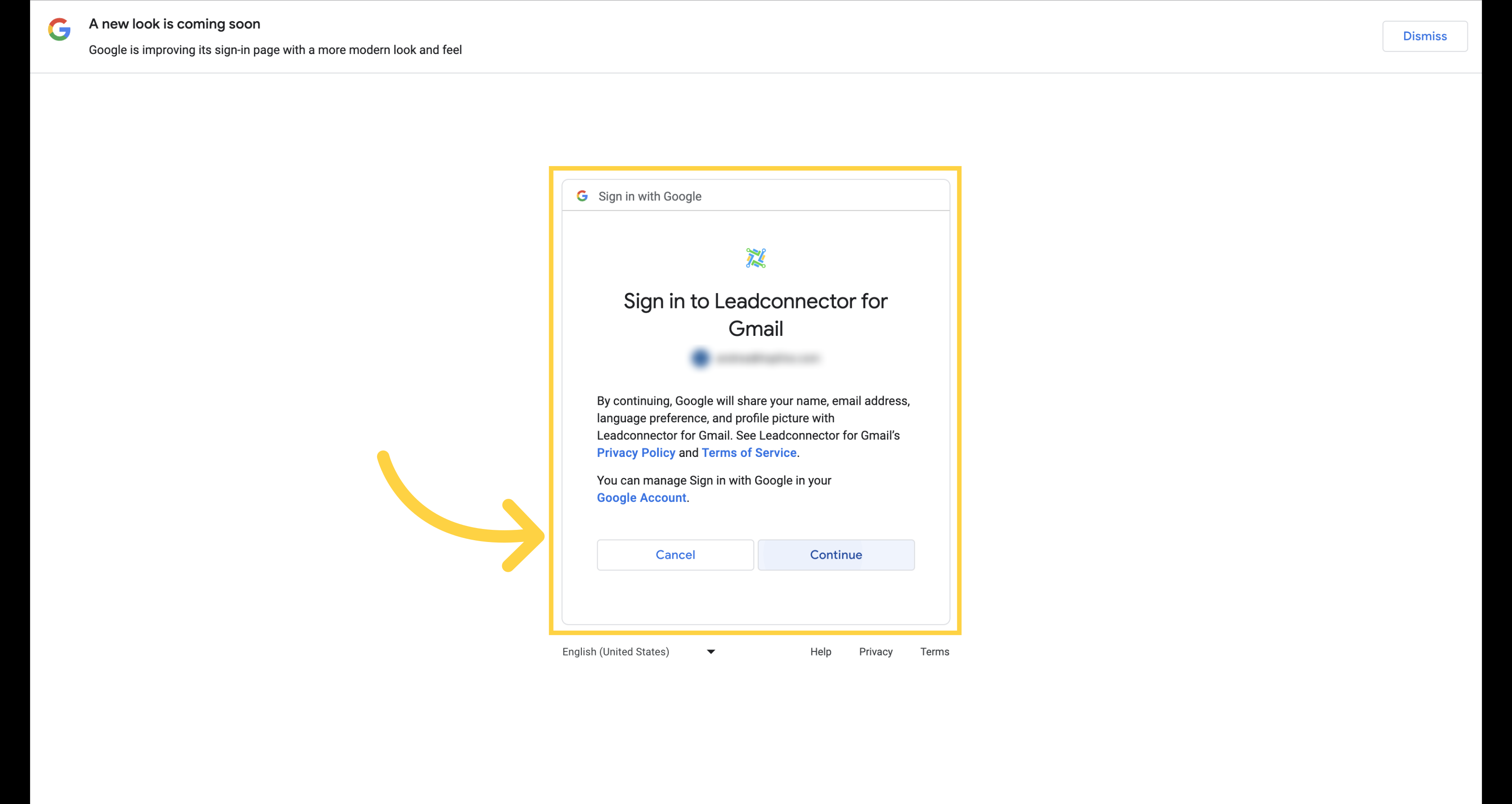
Task: Click the 'Google is improving its sign-in page' text
Action: pos(275,50)
